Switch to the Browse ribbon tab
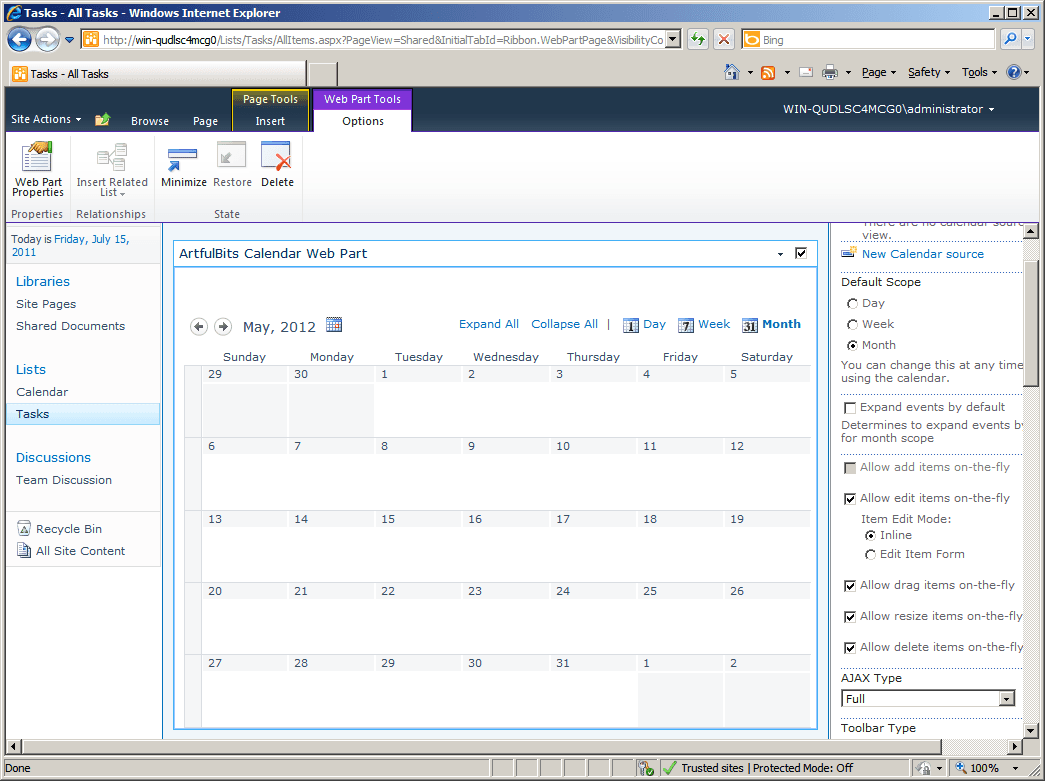This screenshot has width=1045, height=781. pos(150,121)
